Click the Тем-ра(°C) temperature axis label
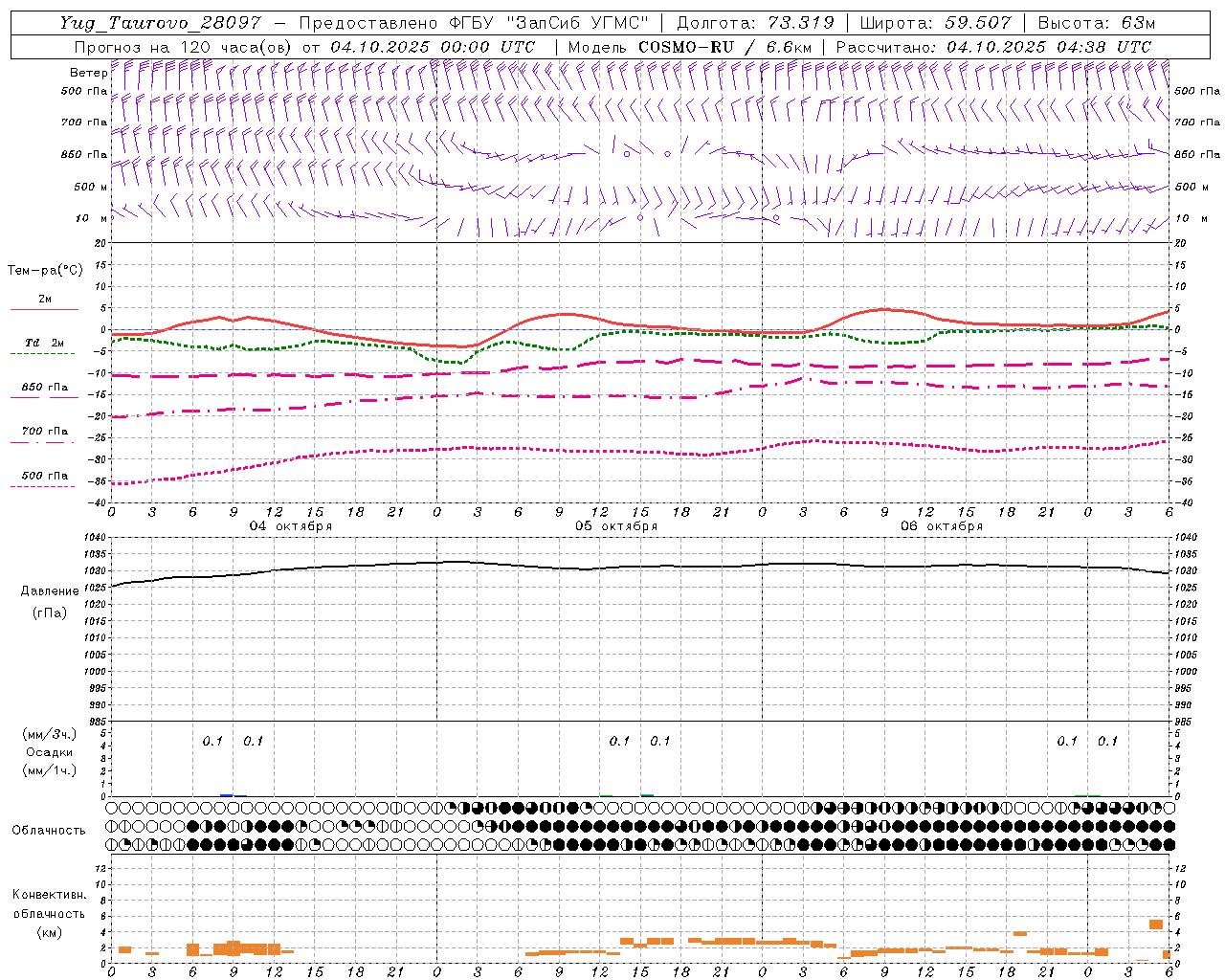Viewport: 1225px width, 980px height. (45, 271)
